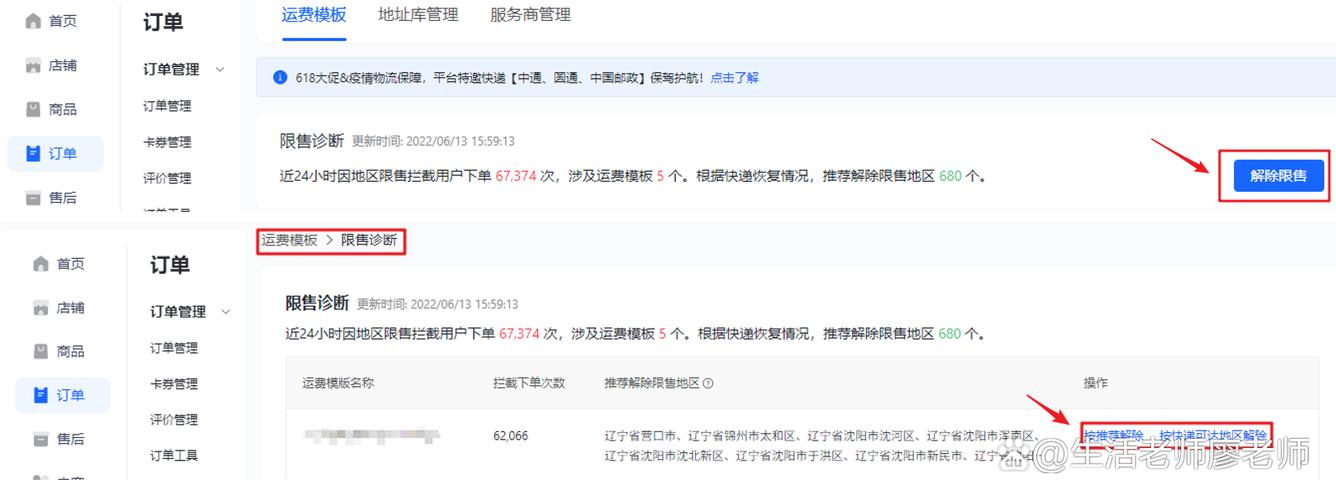
Task: Click the 商品 product icon in upper screenshot
Action: 34,109
